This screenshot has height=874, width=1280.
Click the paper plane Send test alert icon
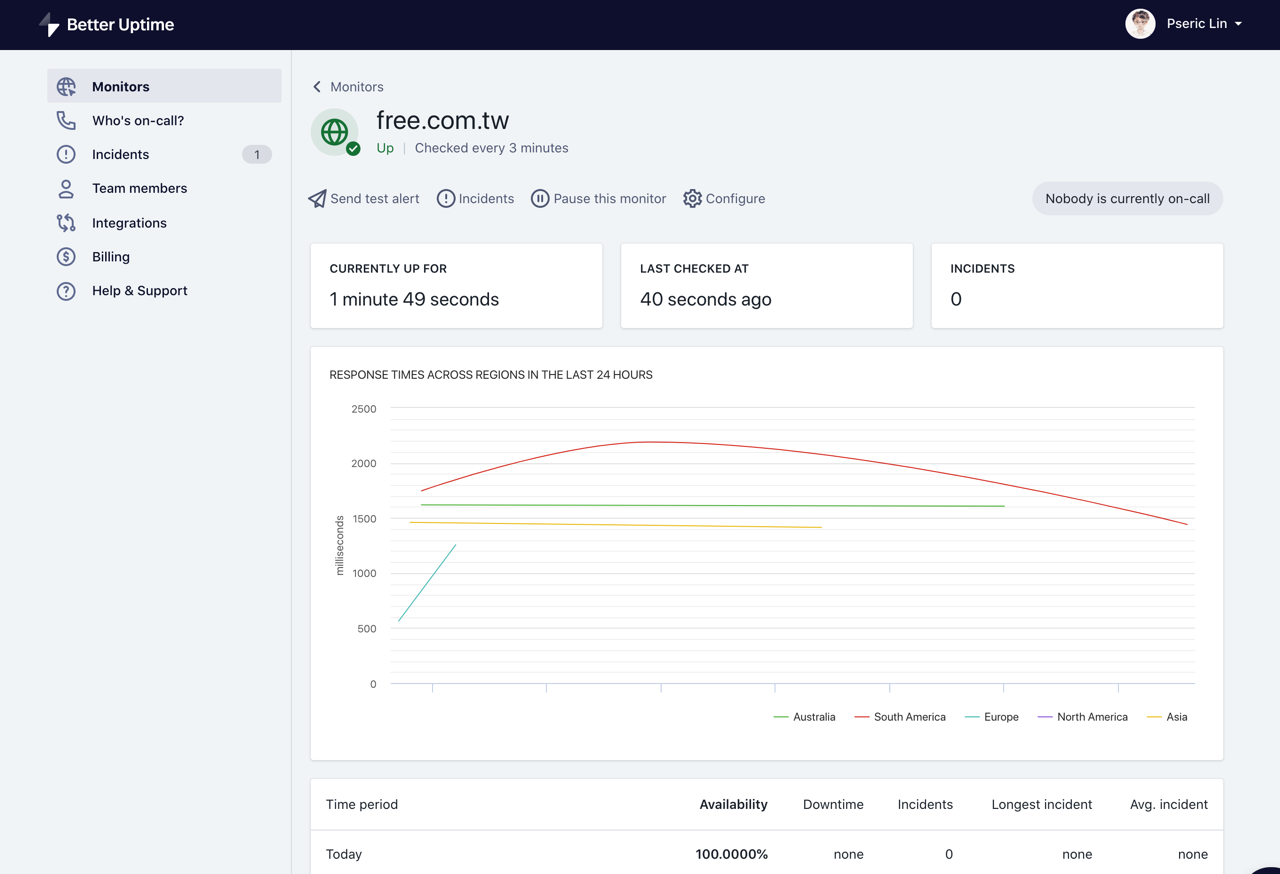(317, 199)
